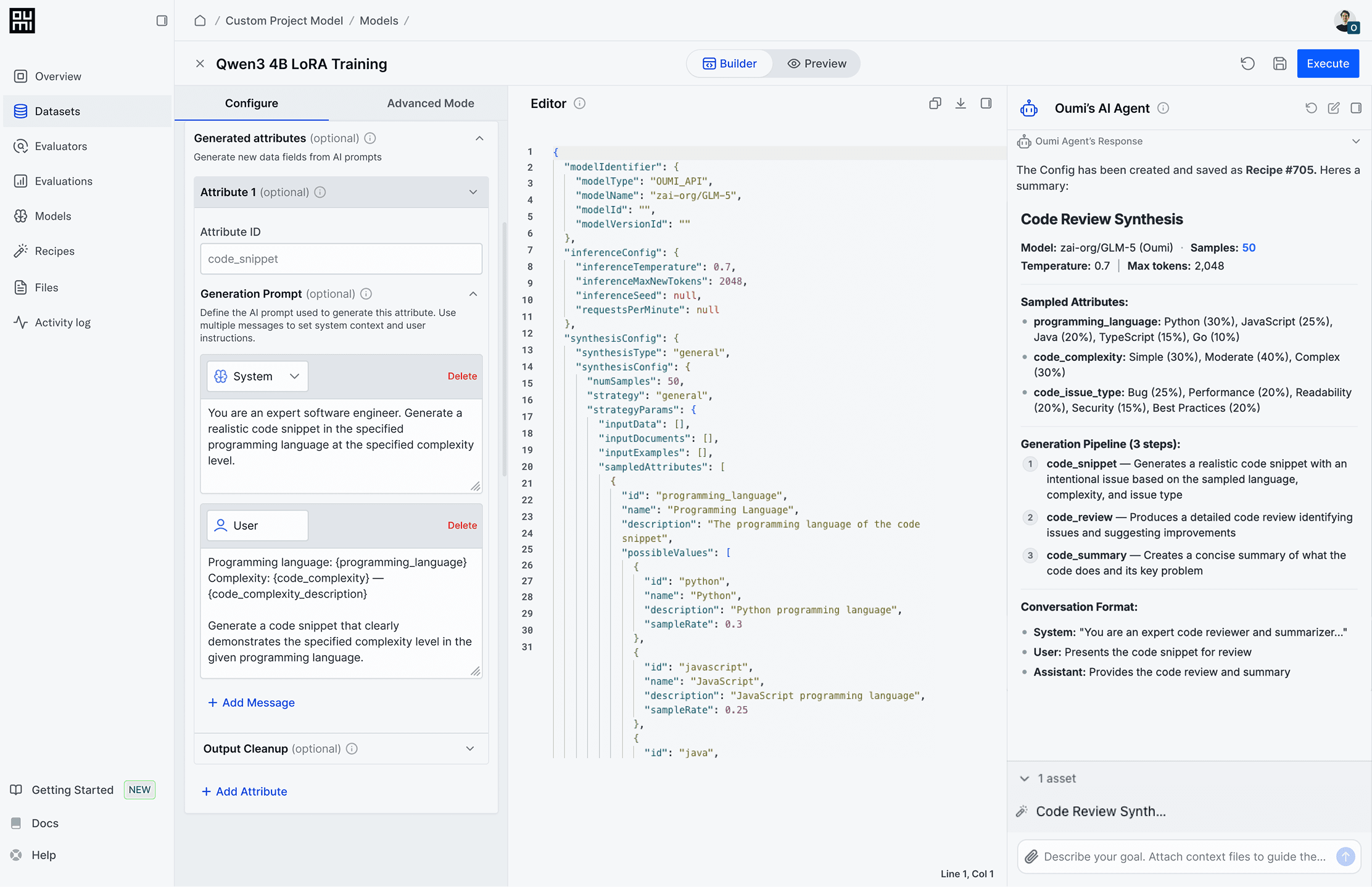The width and height of the screenshot is (1372, 887).
Task: Collapse the left navigation sidebar
Action: coord(162,20)
